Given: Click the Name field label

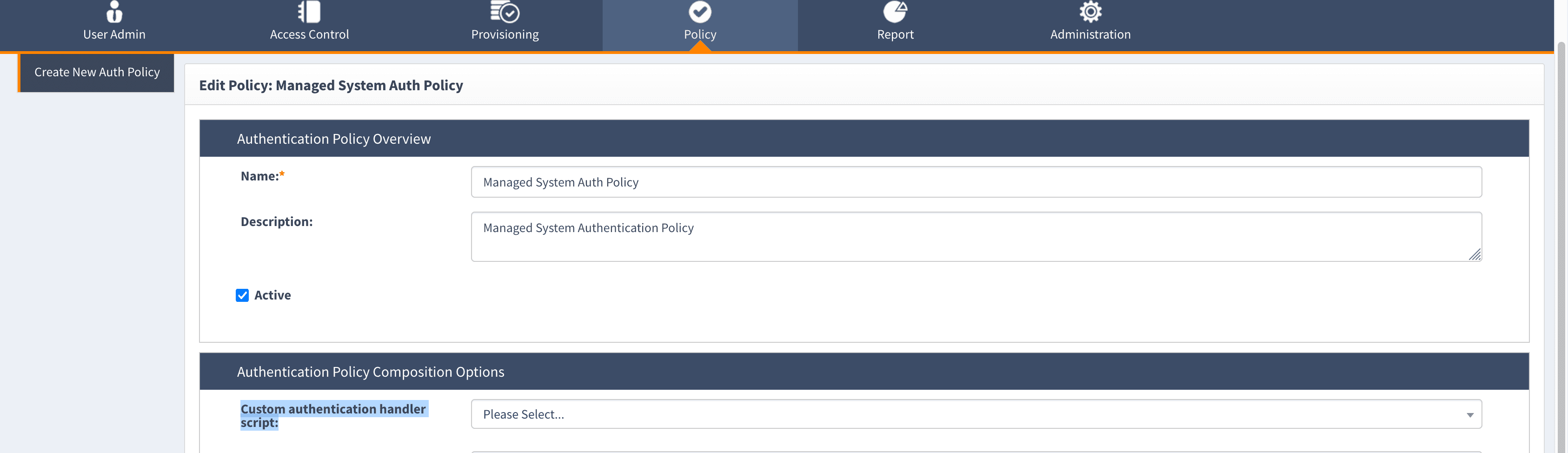Looking at the screenshot, I should 262,176.
